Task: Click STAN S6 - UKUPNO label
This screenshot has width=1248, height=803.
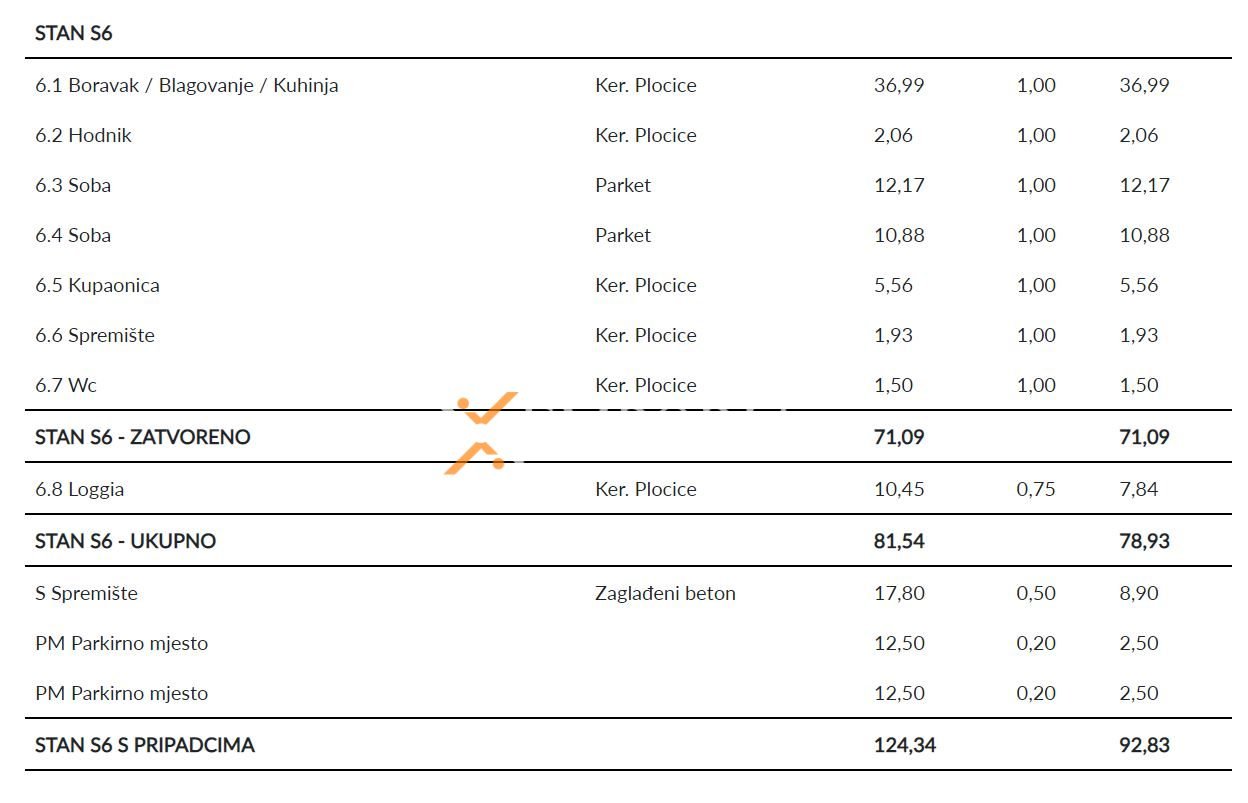Action: (x=126, y=541)
